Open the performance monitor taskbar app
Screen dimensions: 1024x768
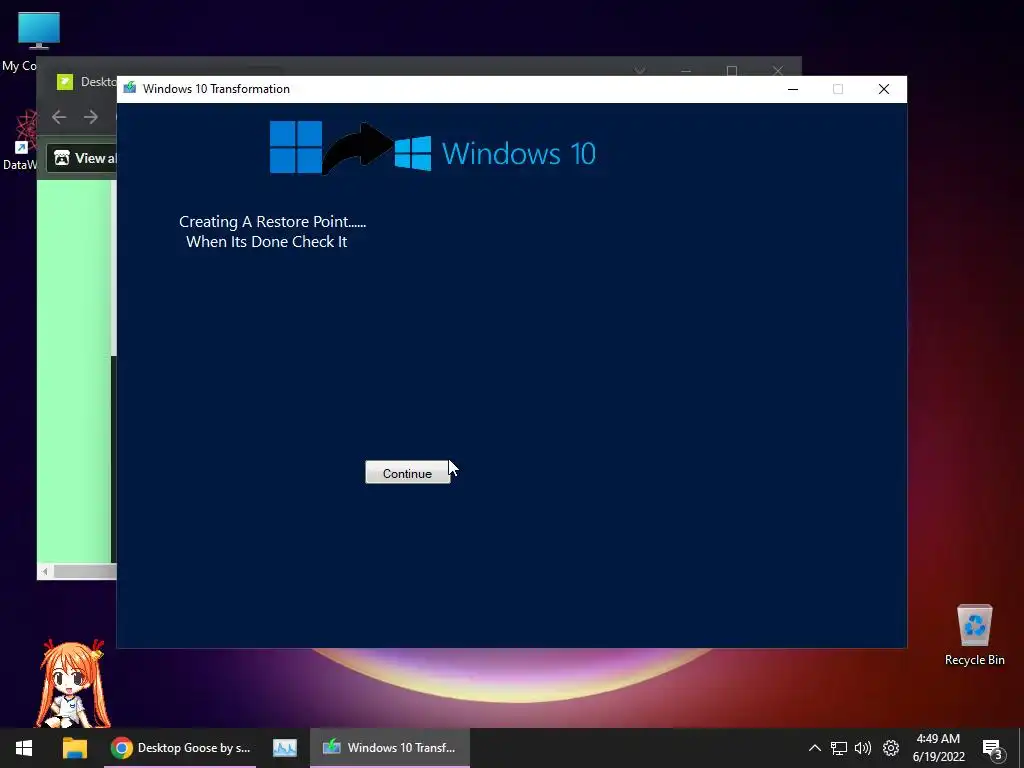(285, 748)
